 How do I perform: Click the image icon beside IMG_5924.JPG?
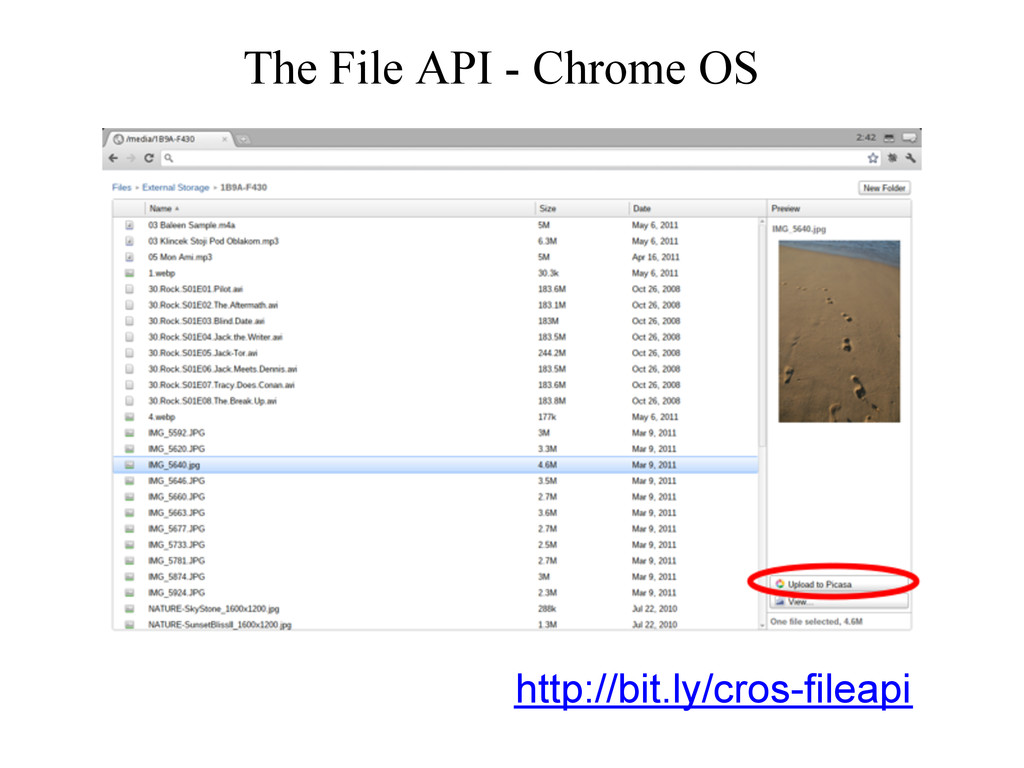pos(129,593)
